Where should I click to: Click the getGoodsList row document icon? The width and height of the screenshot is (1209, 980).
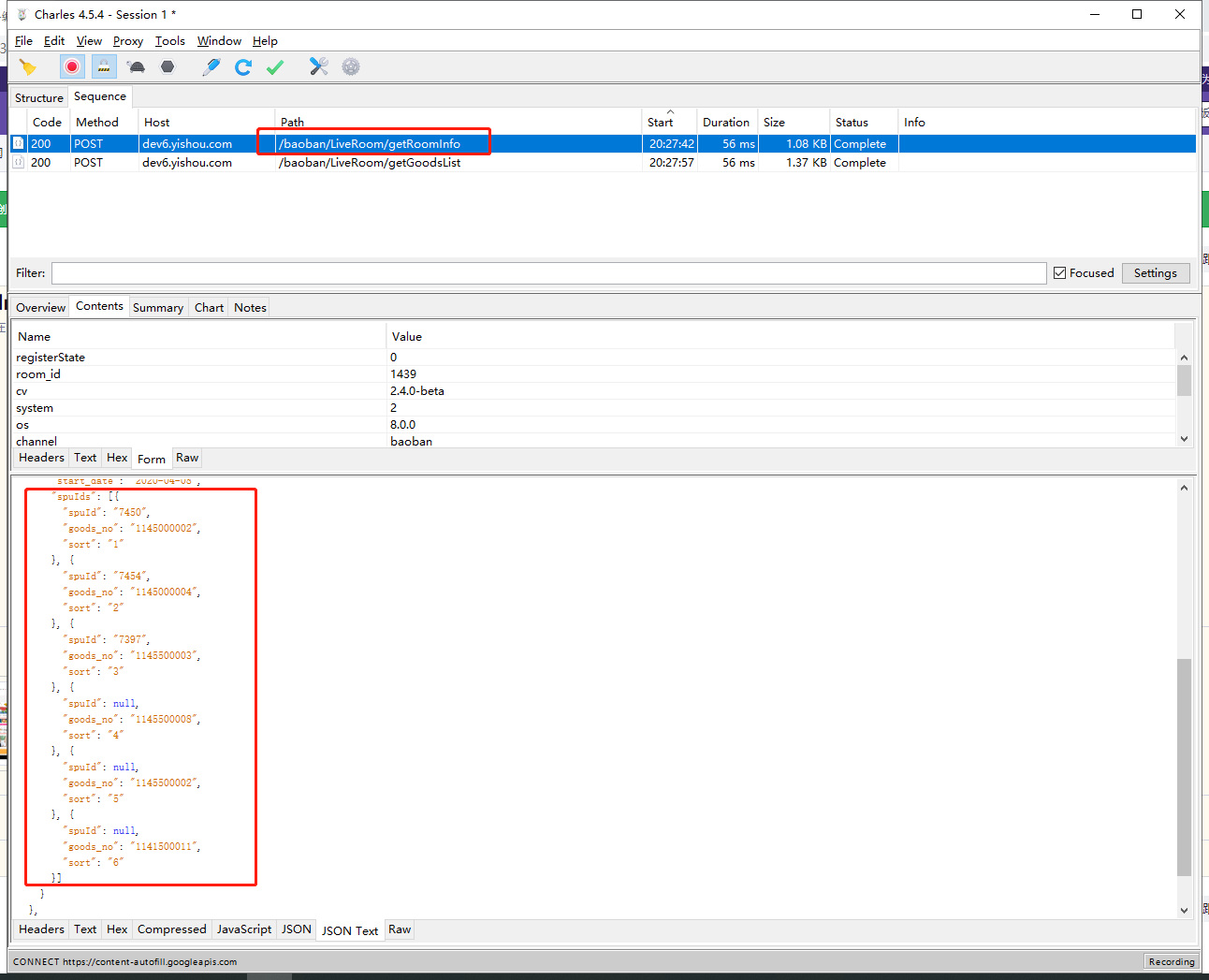18,162
